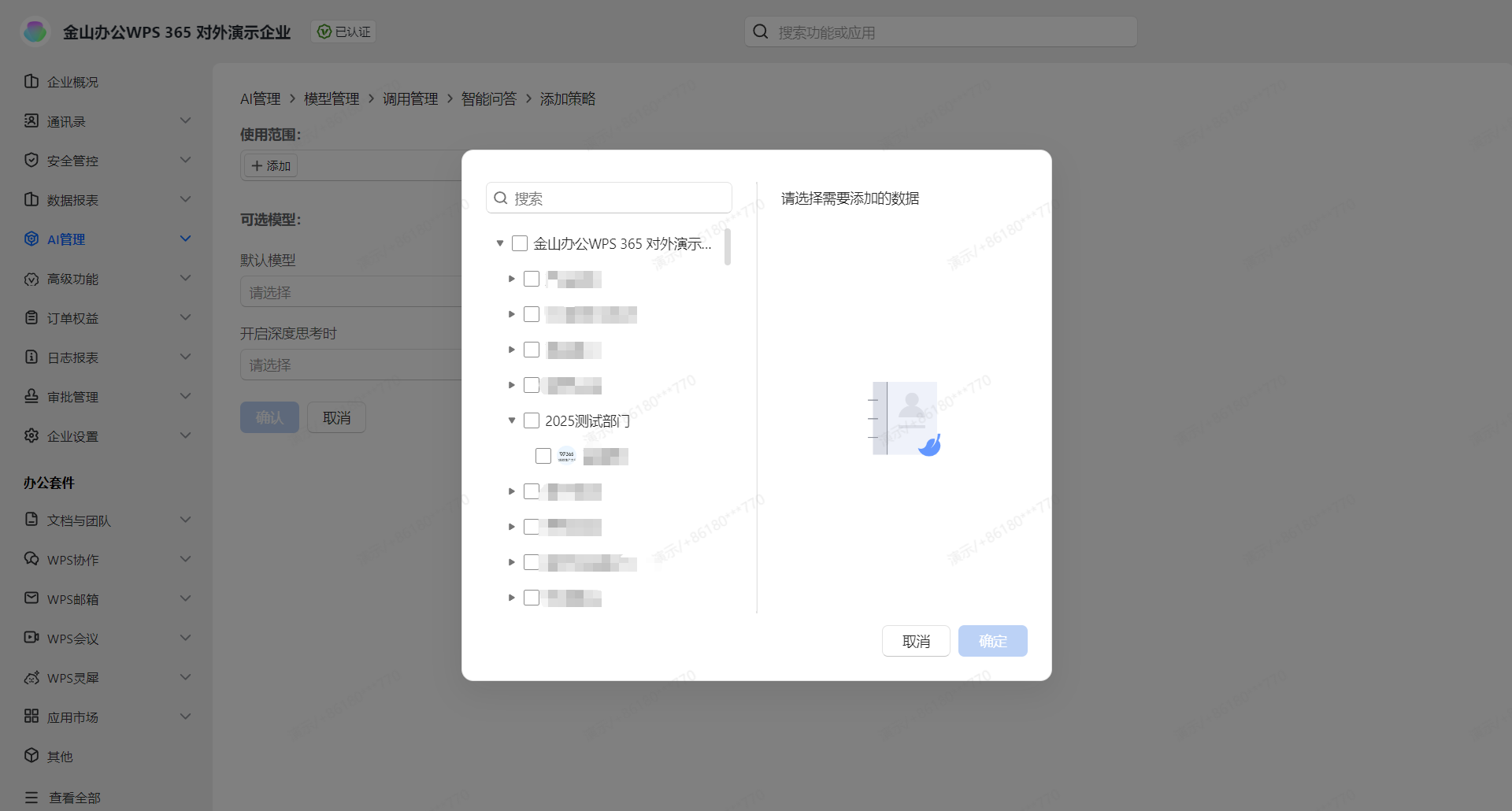Click the WPS会议 camera icon
1512x811 pixels.
[31, 638]
